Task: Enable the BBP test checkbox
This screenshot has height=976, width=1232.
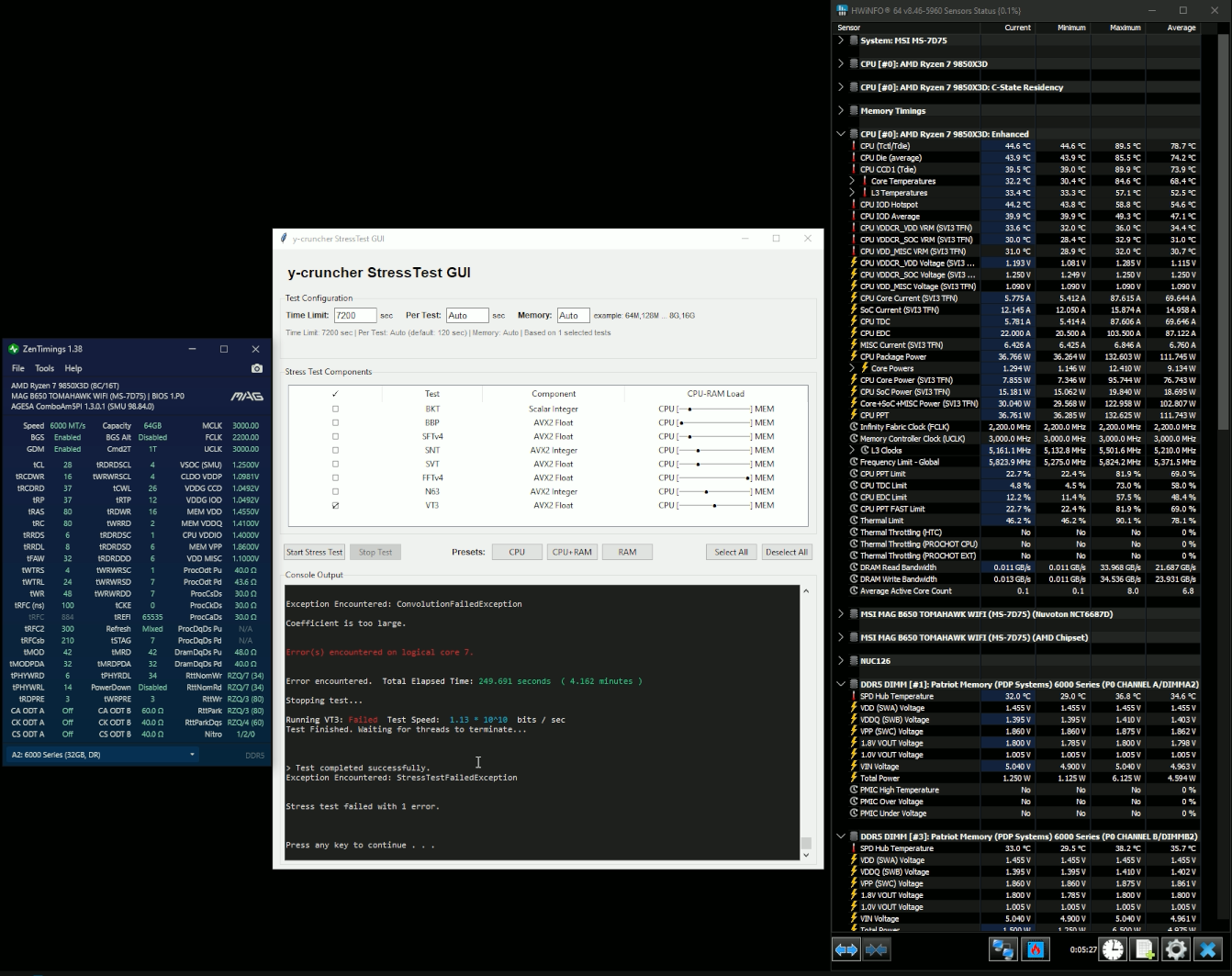Action: coord(335,422)
